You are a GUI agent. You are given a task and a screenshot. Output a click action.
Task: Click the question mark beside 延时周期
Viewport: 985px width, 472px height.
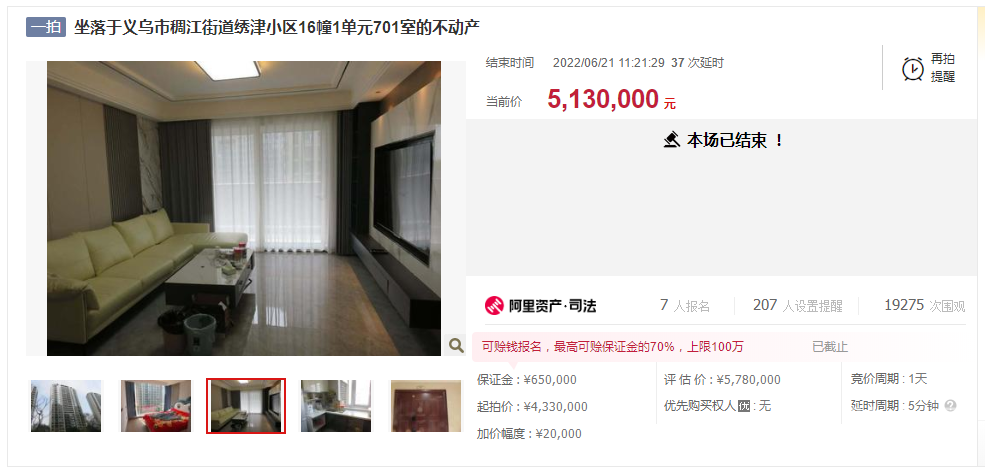pyautogui.click(x=950, y=406)
